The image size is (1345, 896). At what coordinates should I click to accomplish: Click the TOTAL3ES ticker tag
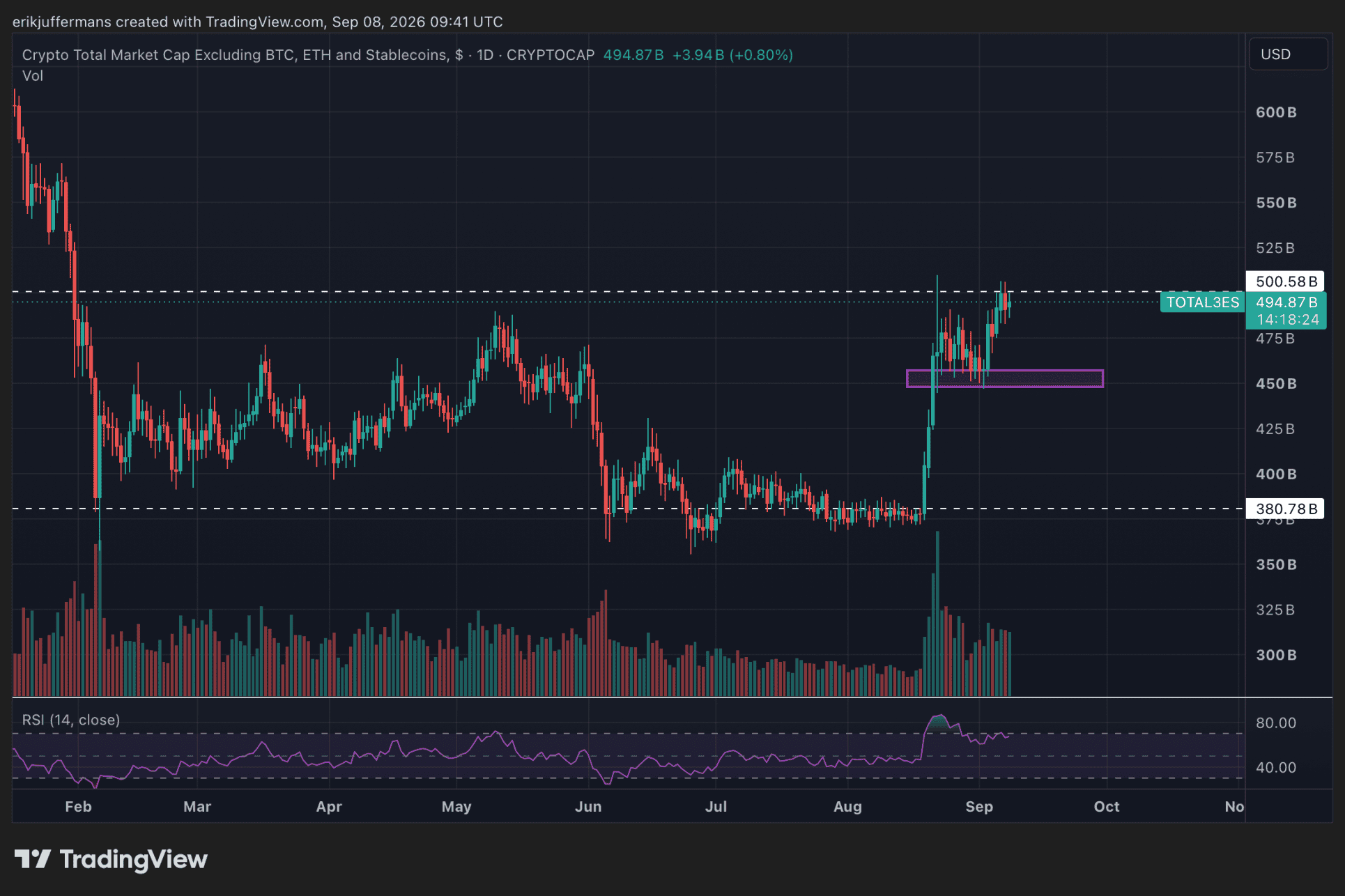(x=1203, y=302)
